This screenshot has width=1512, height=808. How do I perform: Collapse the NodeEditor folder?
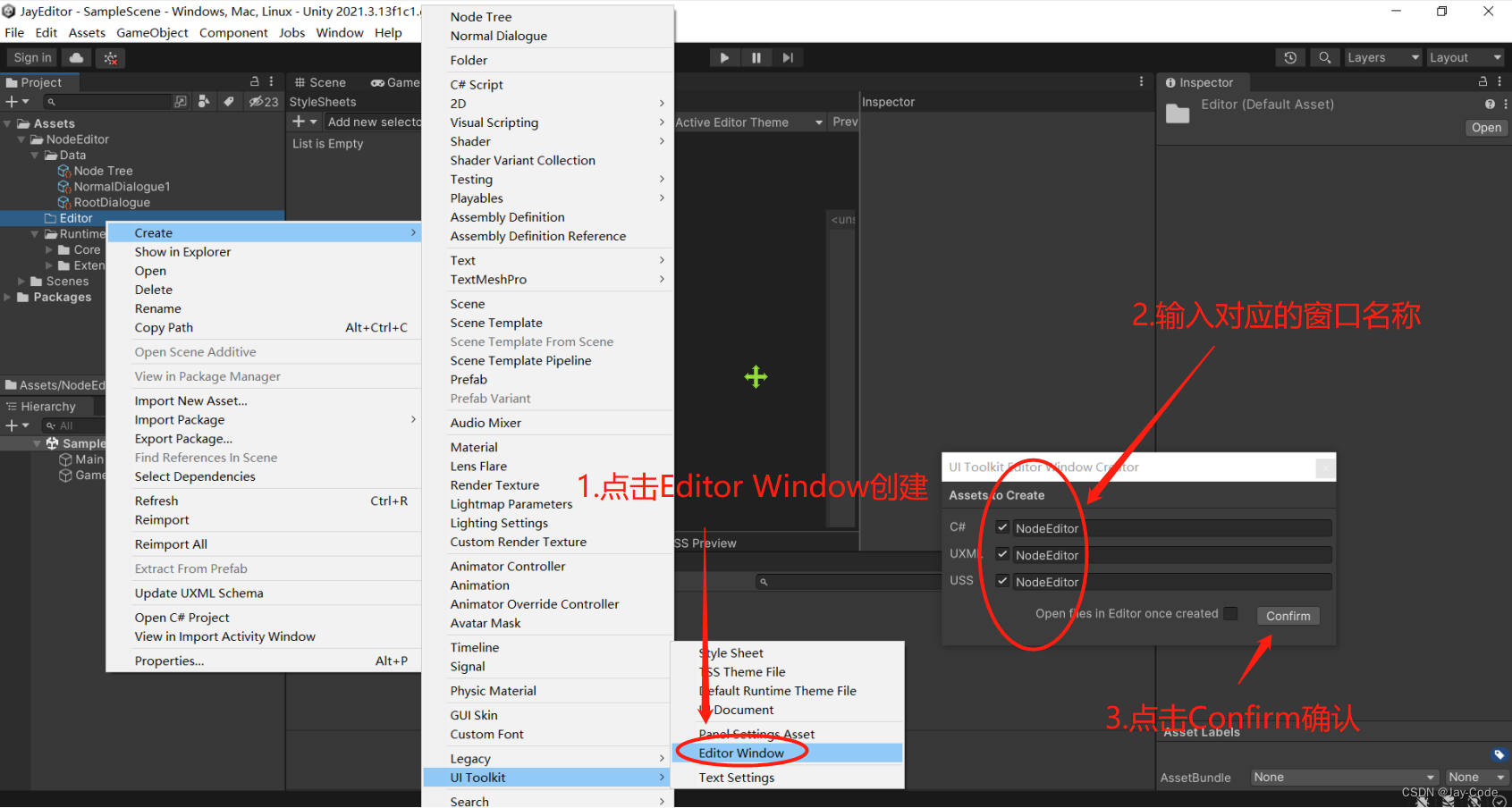coord(21,139)
